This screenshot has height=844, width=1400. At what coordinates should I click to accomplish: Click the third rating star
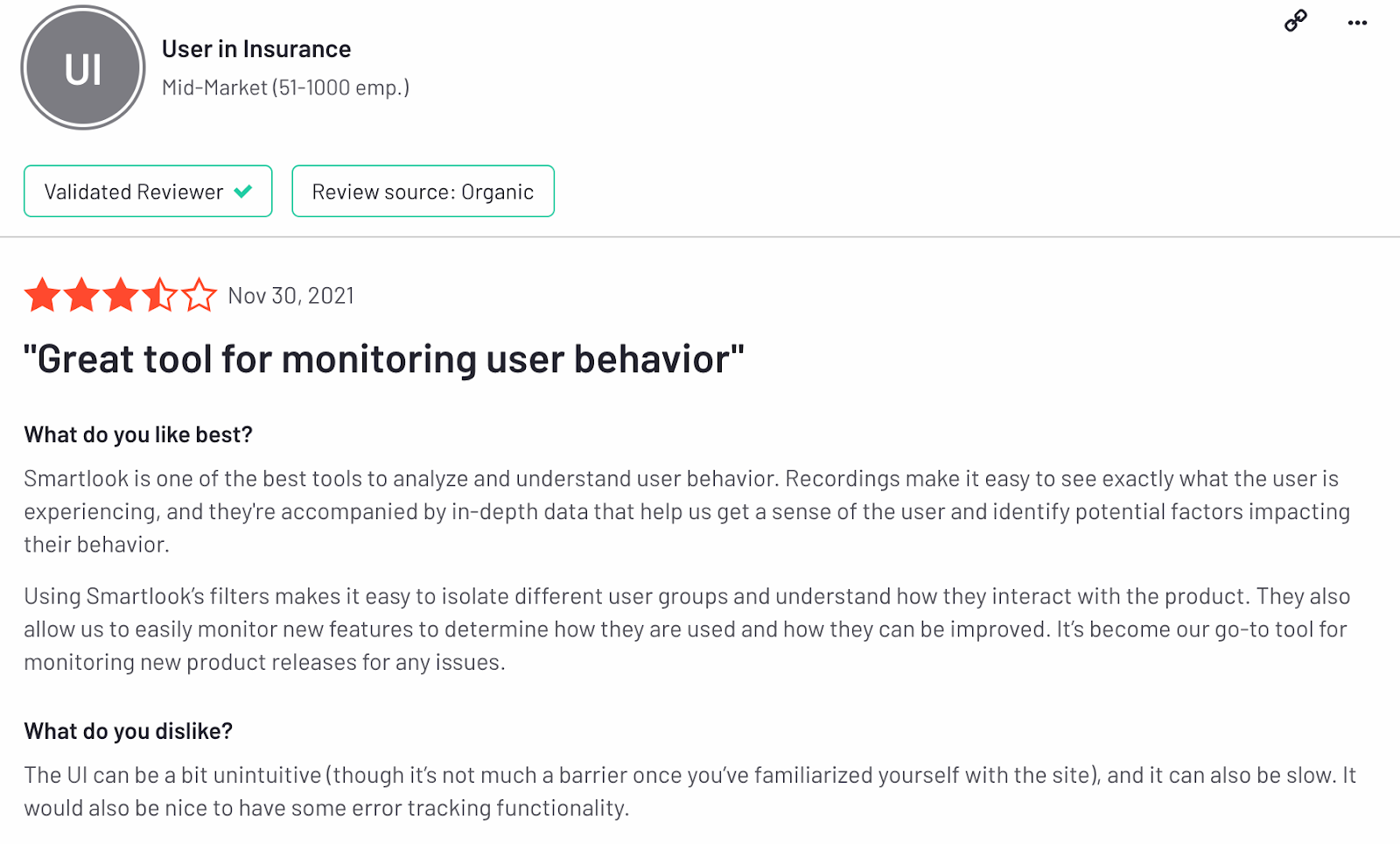pyautogui.click(x=121, y=295)
